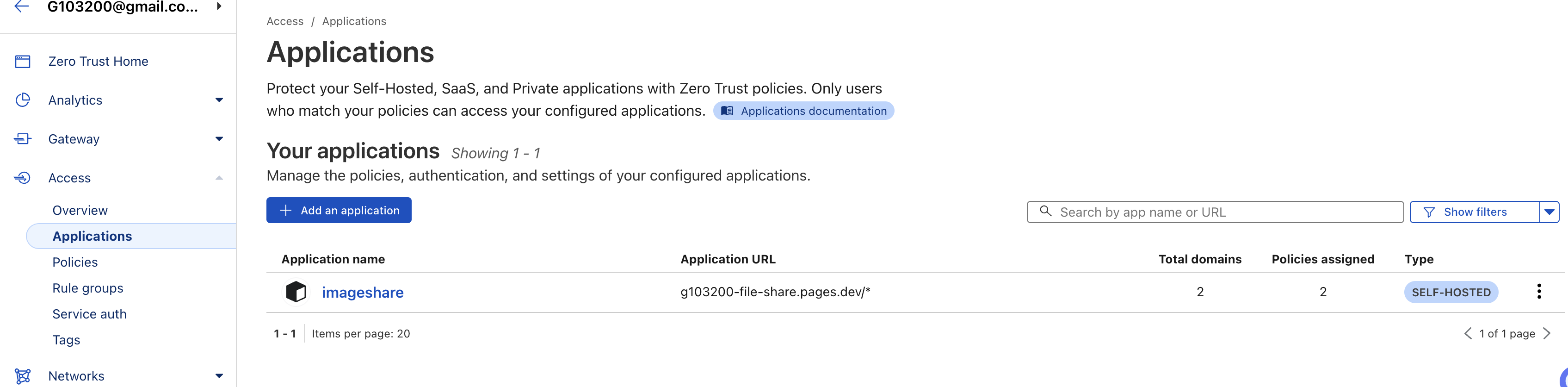Click the imageshare cube app icon
The image size is (1568, 387).
[x=296, y=292]
